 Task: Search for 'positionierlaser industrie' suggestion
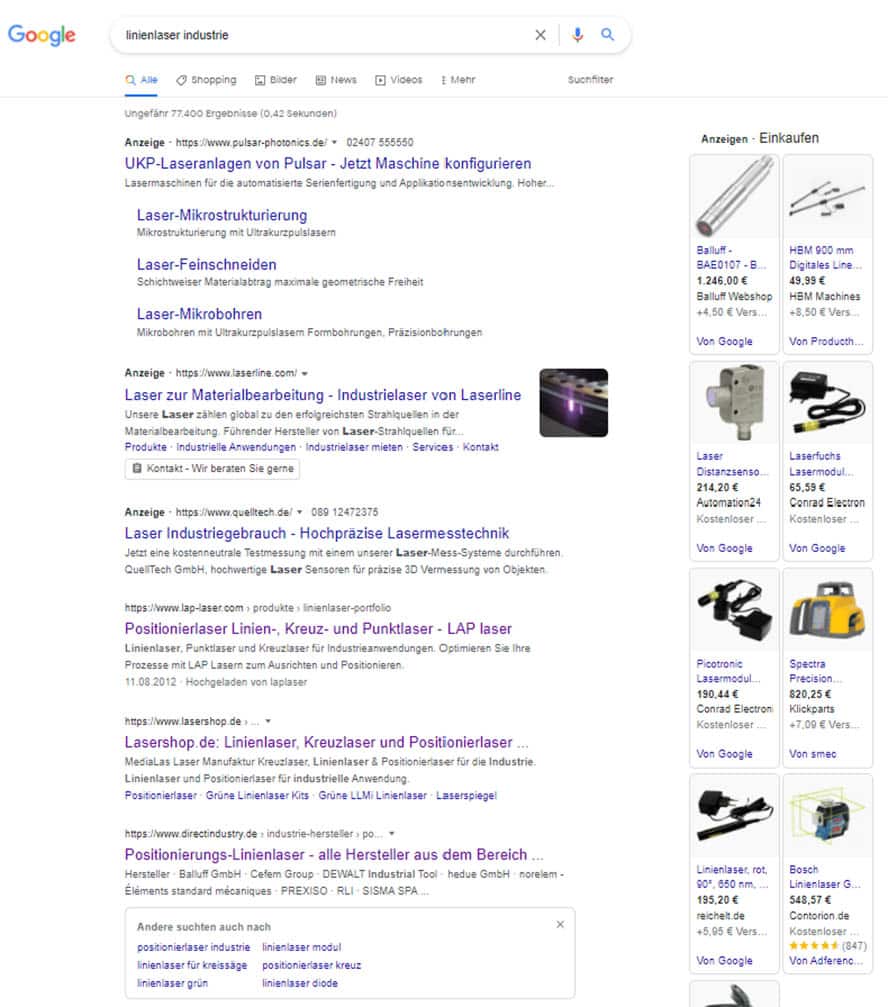tap(193, 947)
